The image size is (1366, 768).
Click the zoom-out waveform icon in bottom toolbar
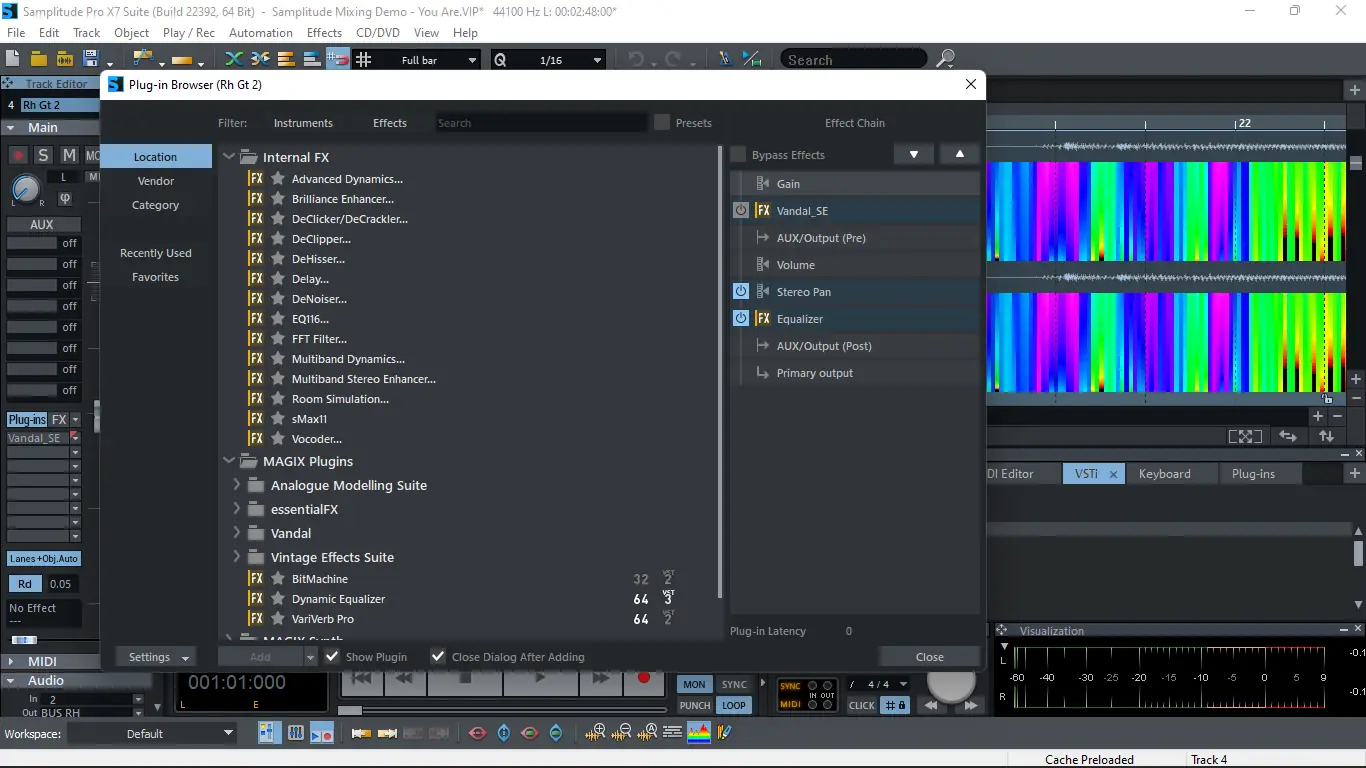pyautogui.click(x=624, y=733)
